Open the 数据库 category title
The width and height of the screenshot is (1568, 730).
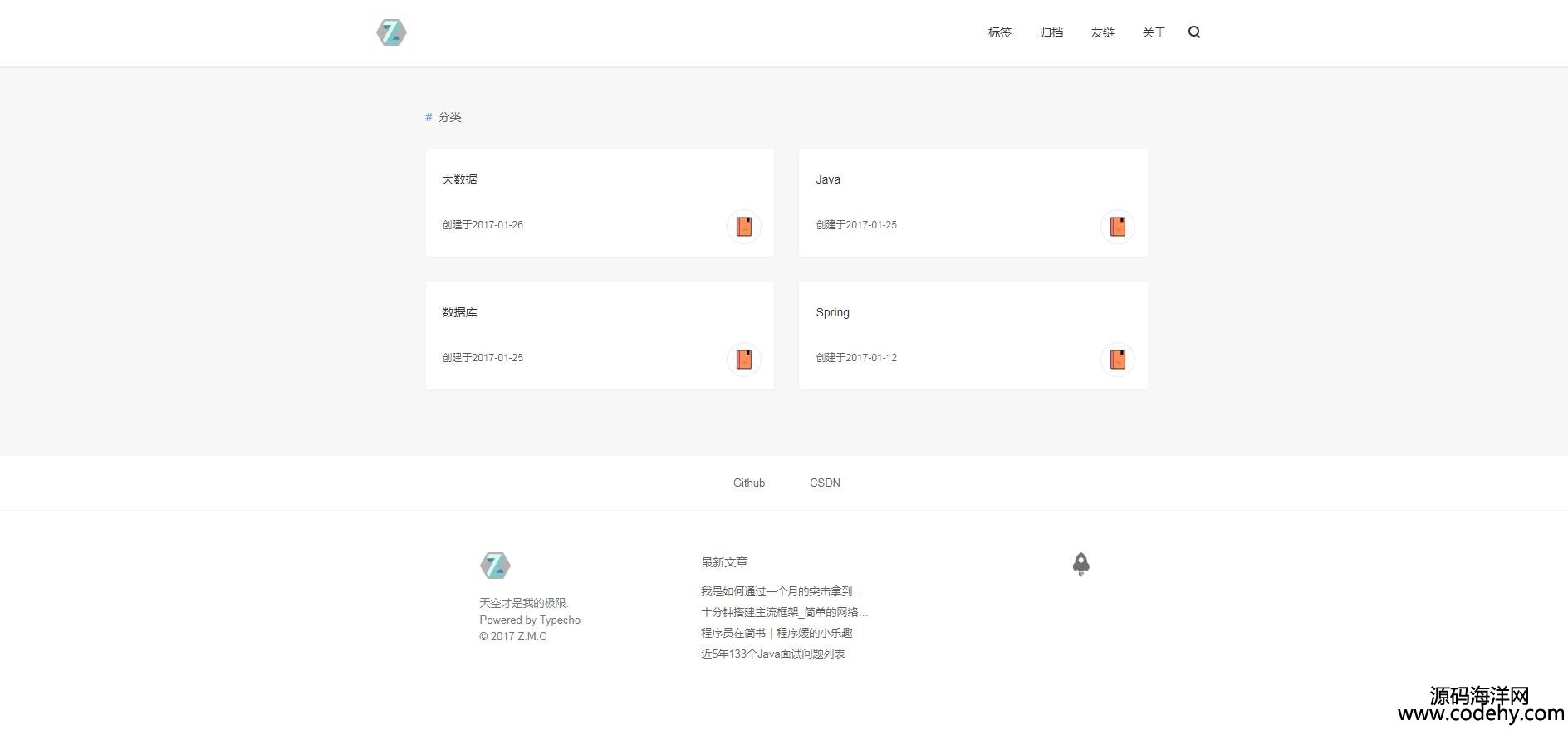459,312
